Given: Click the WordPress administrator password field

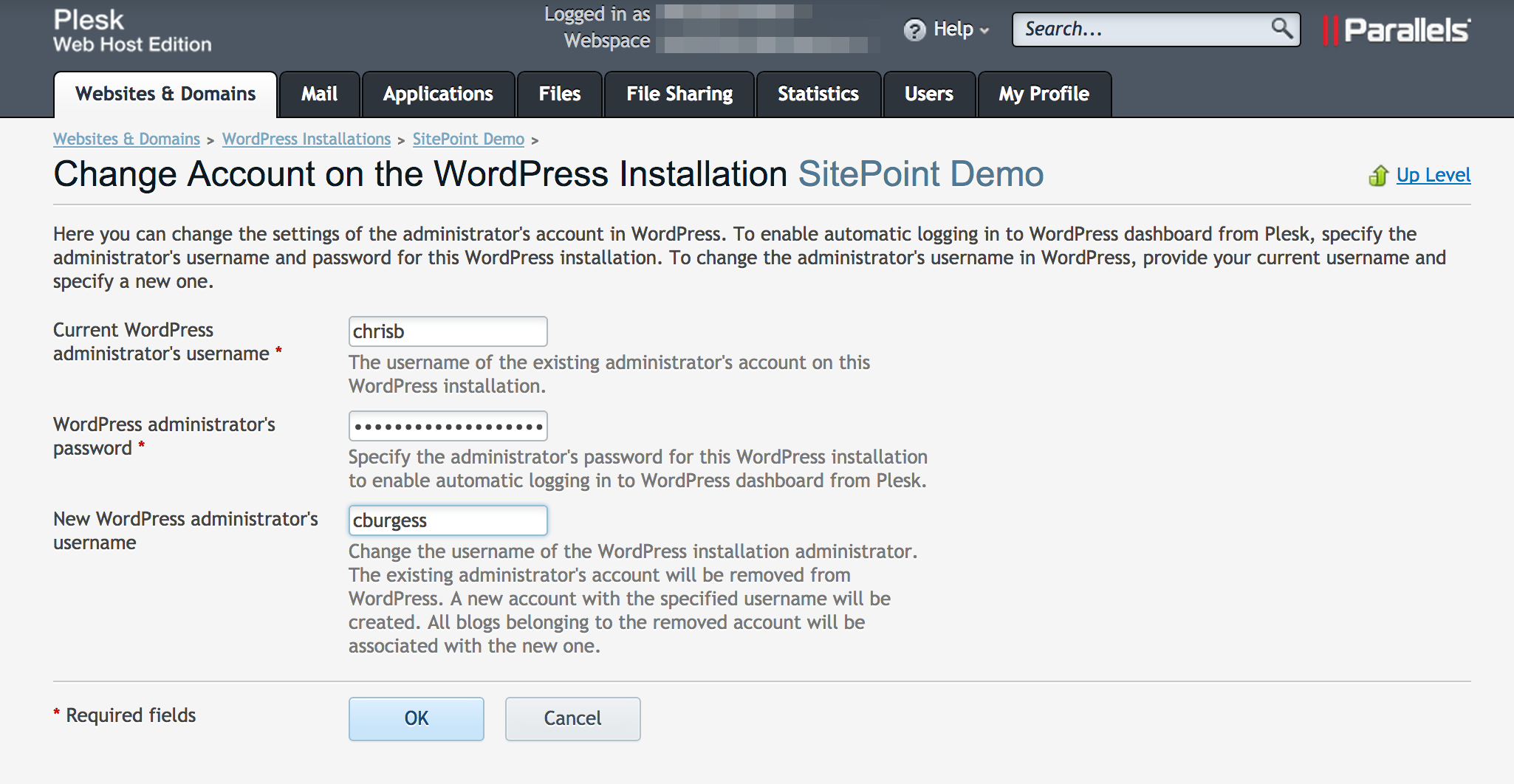Looking at the screenshot, I should (448, 426).
